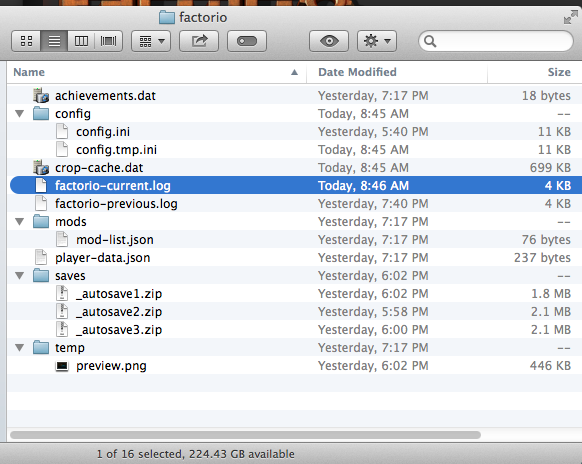
Task: Click the factorio-current.log file name
Action: tap(113, 186)
